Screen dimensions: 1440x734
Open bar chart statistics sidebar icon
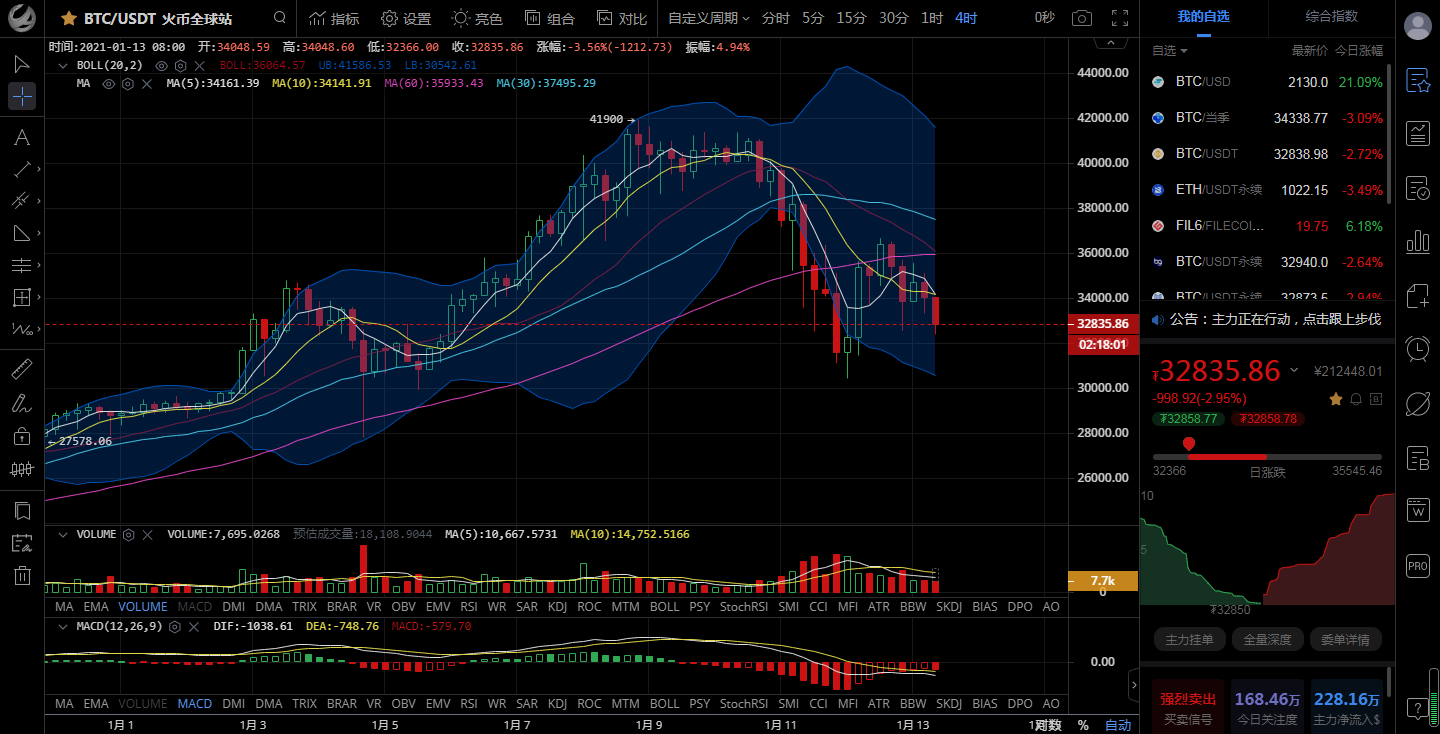pyautogui.click(x=1417, y=241)
